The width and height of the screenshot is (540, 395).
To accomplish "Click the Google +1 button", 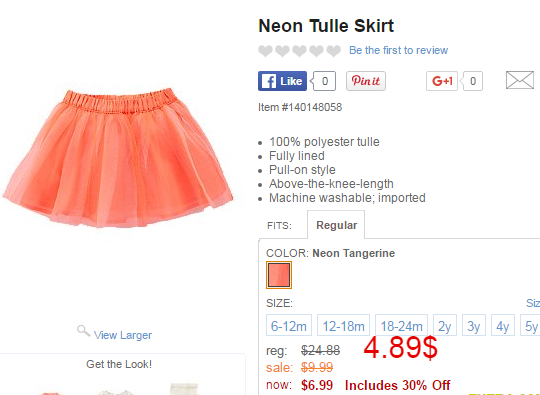I will tap(442, 81).
